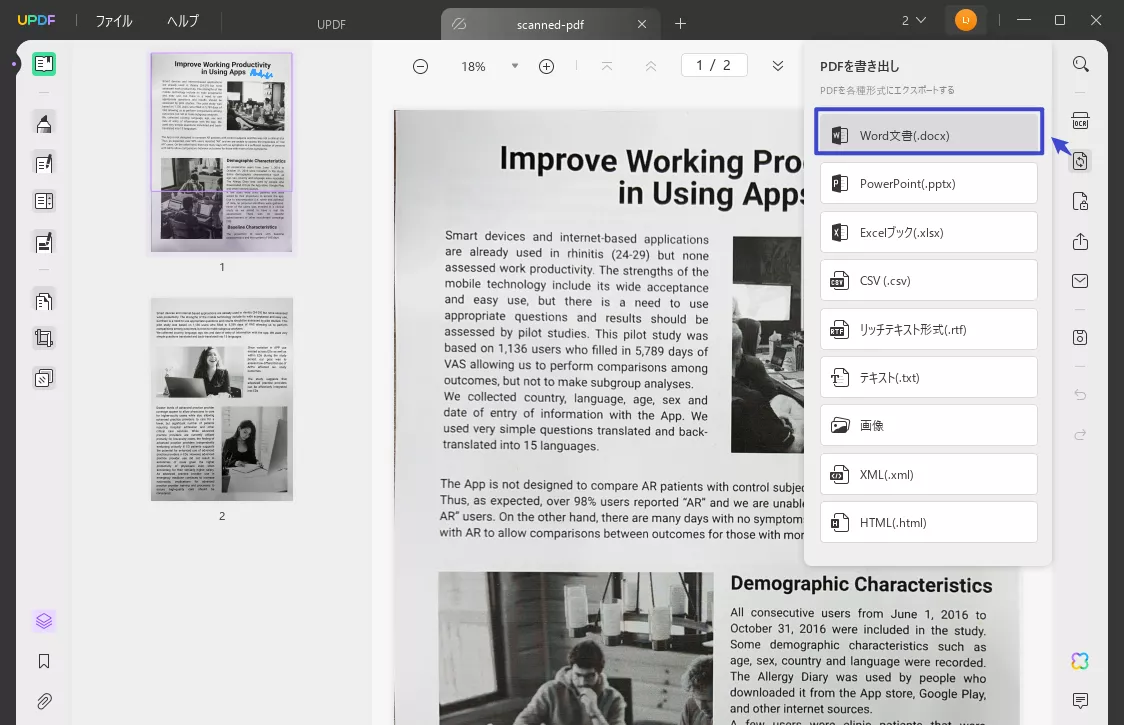Click the Redo arrow icon
1124x725 pixels.
[x=1080, y=435]
